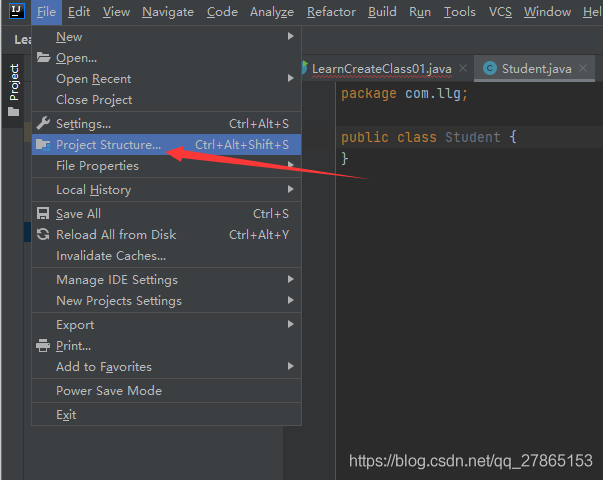
Task: Expand the Local History submenu arrow
Action: click(291, 190)
